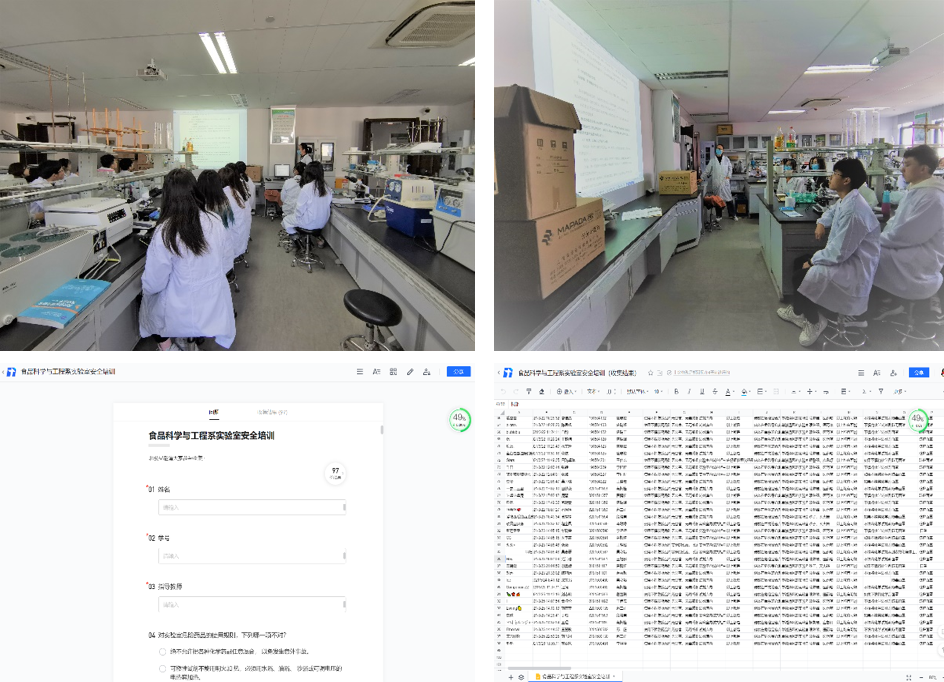Redo the last spreadsheet action
Screen dimensions: 944x682
[x=515, y=392]
